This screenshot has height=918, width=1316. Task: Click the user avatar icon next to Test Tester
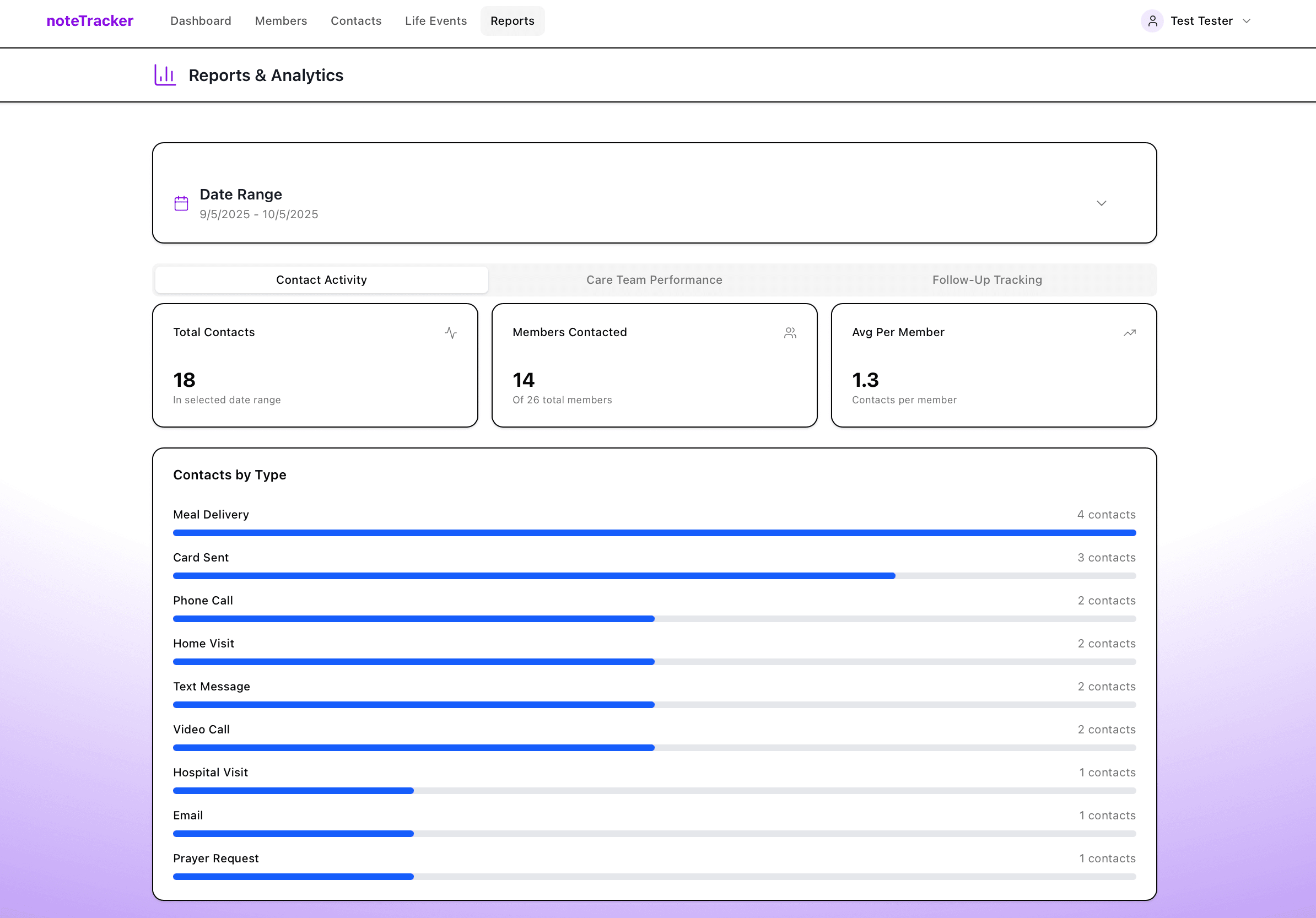pos(1153,20)
